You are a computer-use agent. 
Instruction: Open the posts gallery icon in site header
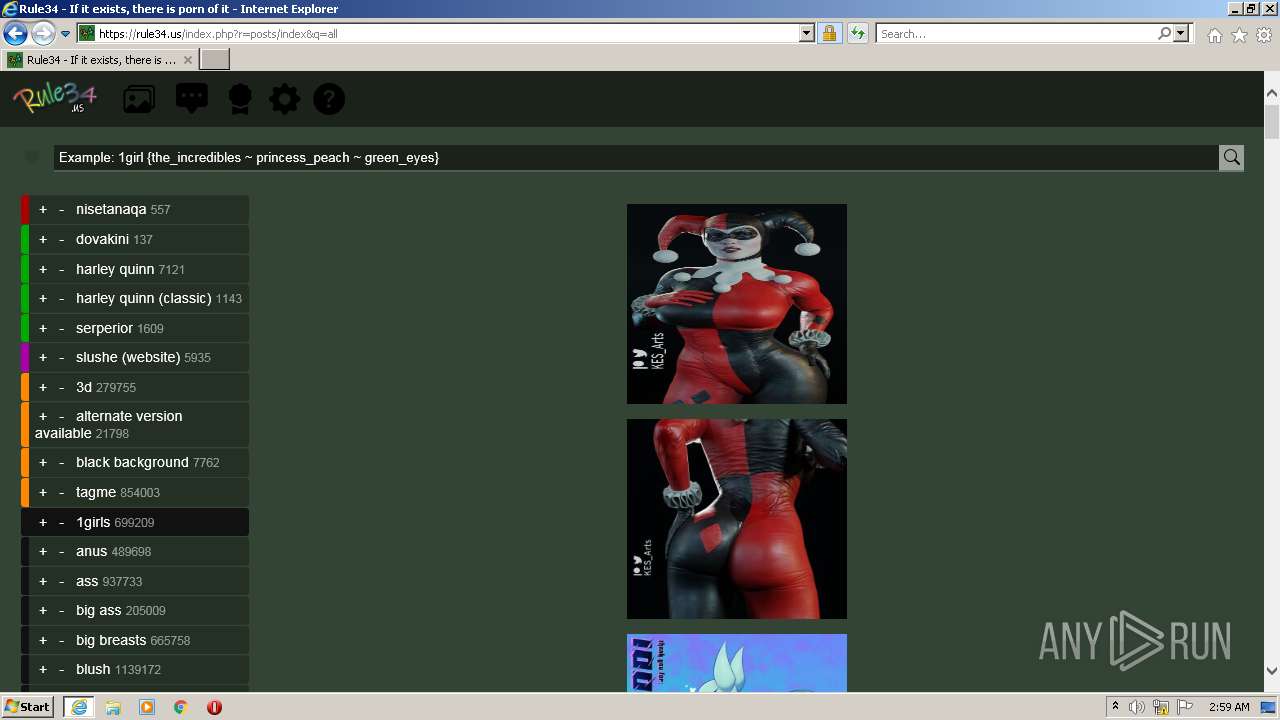[x=139, y=99]
